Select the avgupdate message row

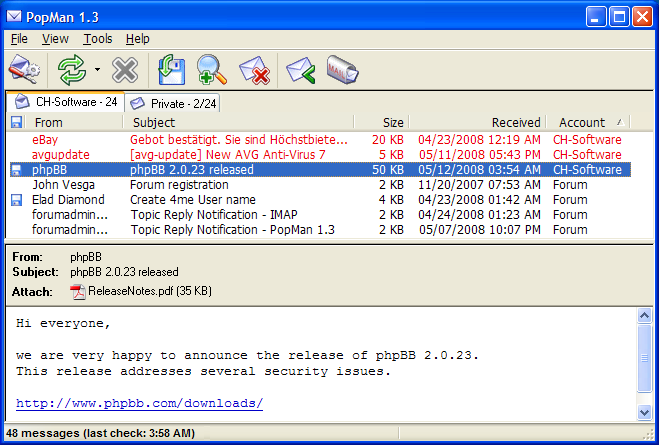(x=320, y=155)
